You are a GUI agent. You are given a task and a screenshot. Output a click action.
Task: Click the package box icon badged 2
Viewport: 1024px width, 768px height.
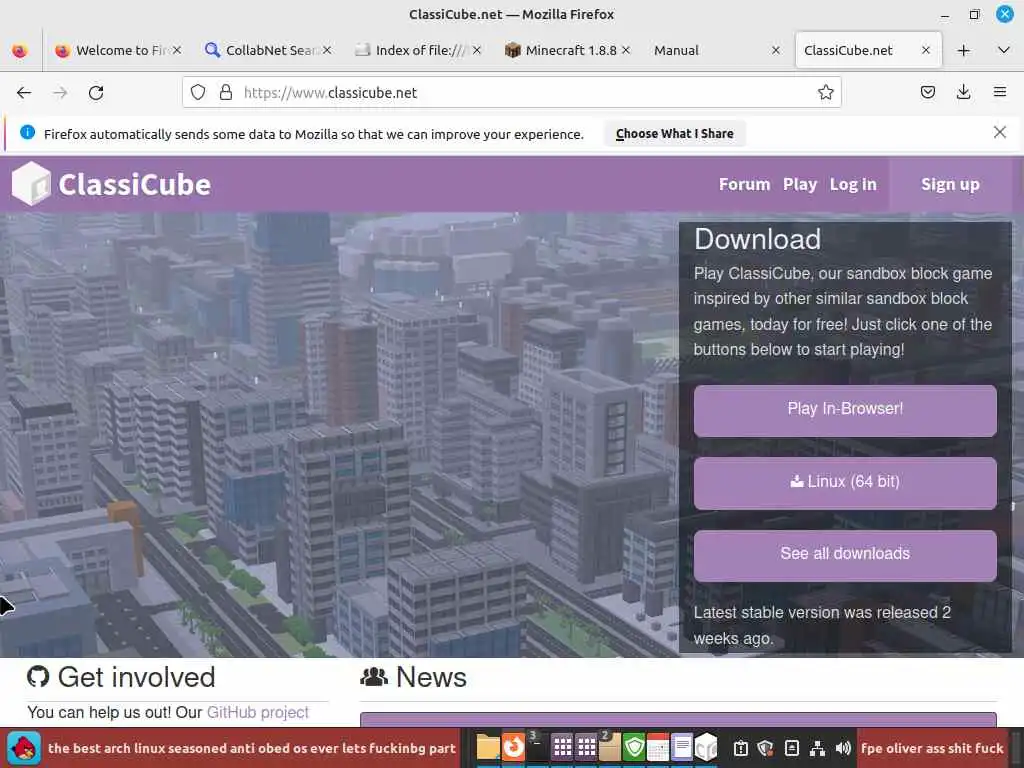[610, 748]
